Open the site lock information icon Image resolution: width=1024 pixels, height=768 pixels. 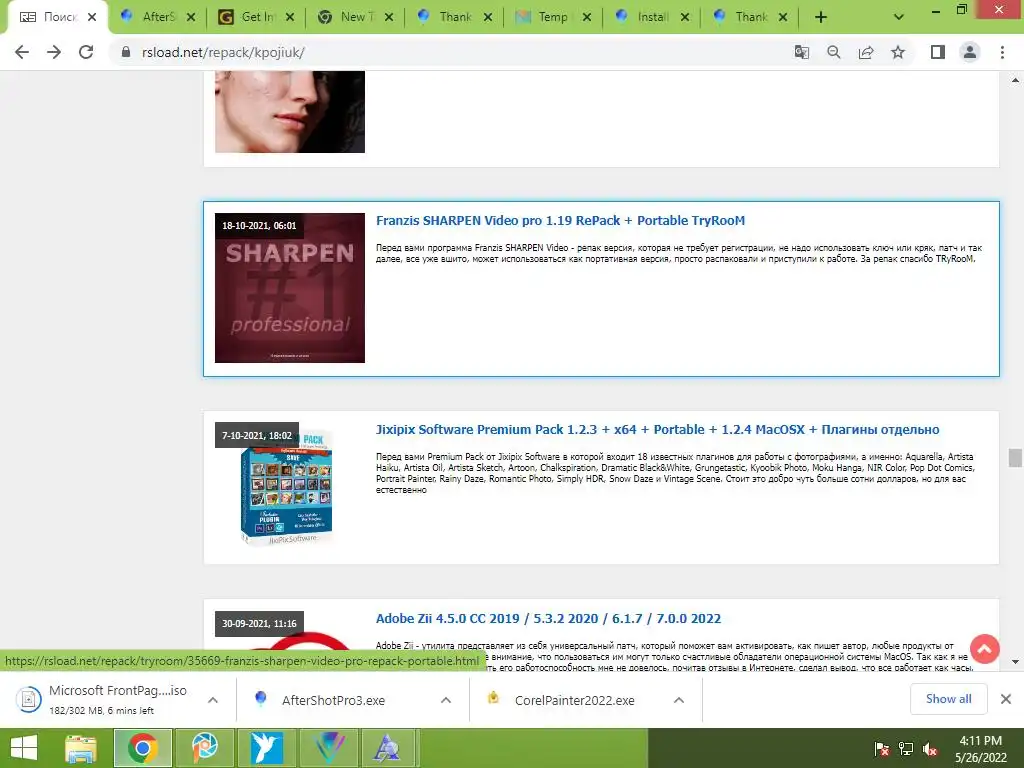(126, 52)
